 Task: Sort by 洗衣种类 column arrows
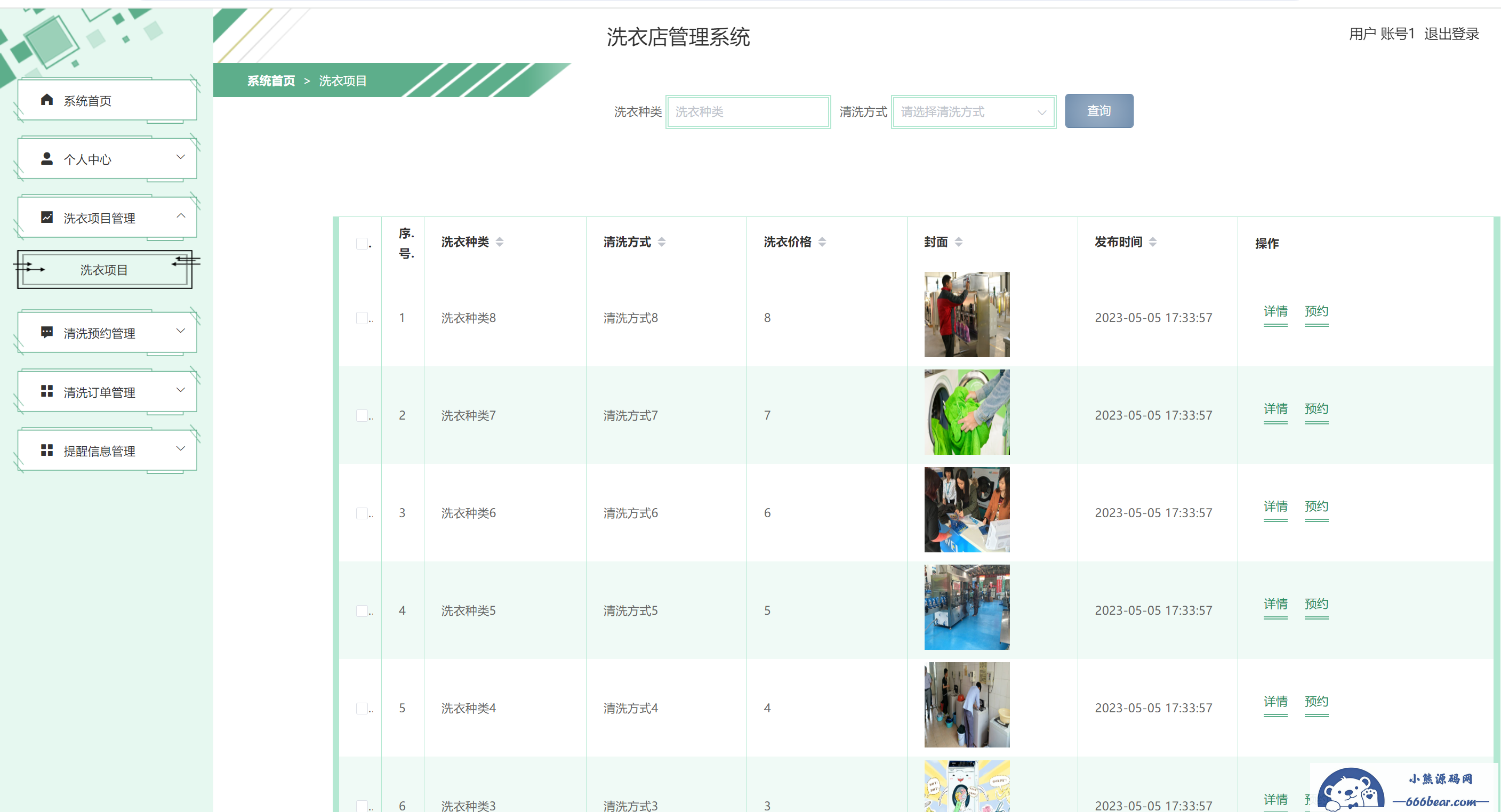point(500,242)
